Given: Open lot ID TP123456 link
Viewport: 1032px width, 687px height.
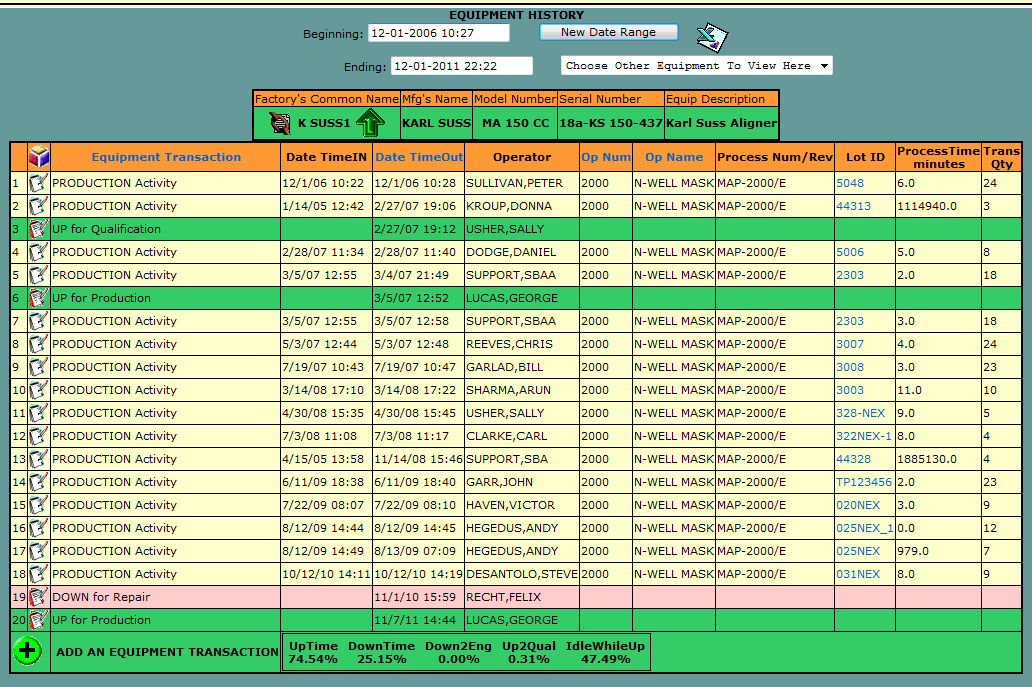Looking at the screenshot, I should click(x=863, y=482).
